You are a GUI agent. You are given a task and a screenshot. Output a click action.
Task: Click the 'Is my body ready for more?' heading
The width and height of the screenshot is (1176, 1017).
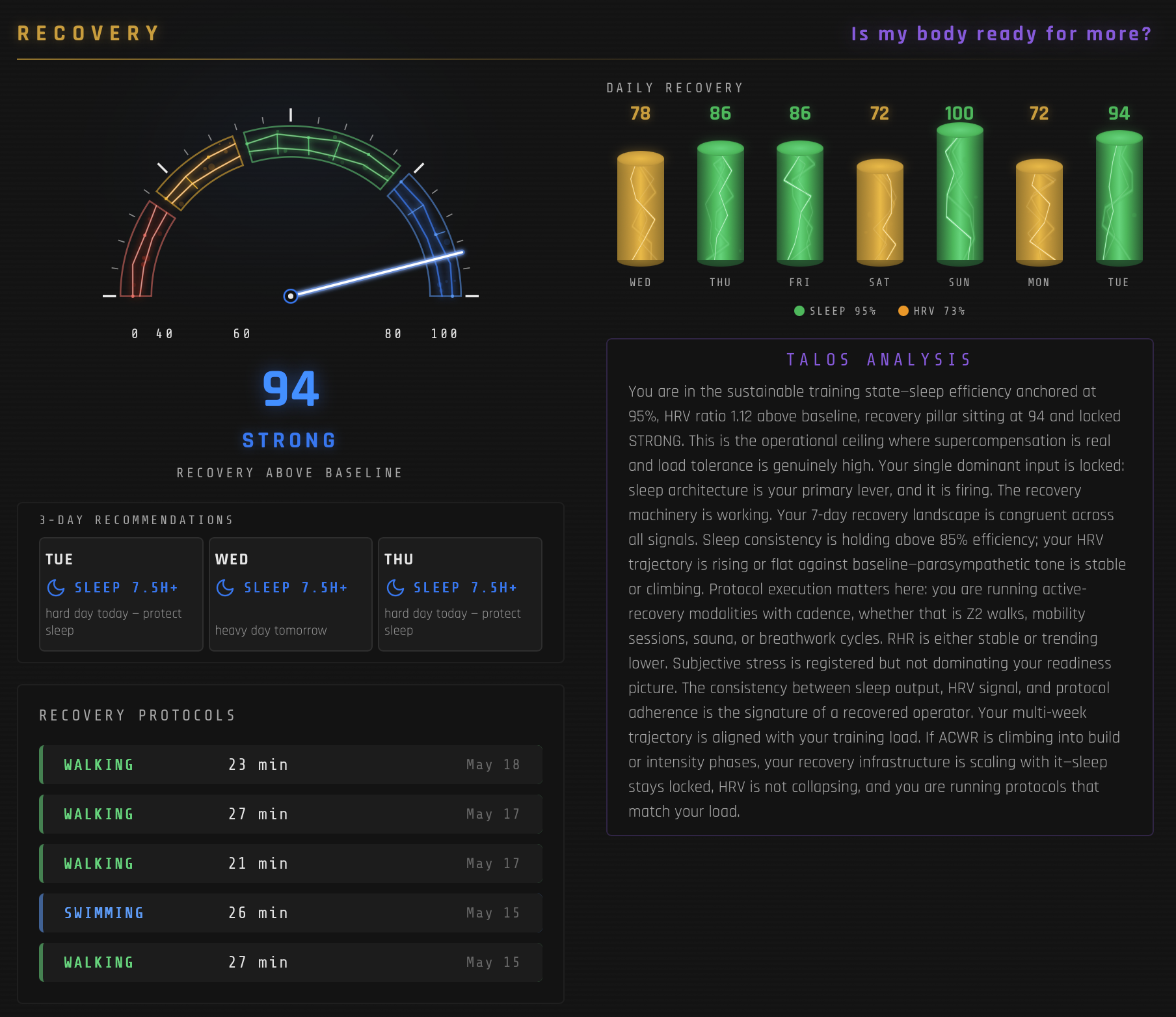click(1002, 34)
